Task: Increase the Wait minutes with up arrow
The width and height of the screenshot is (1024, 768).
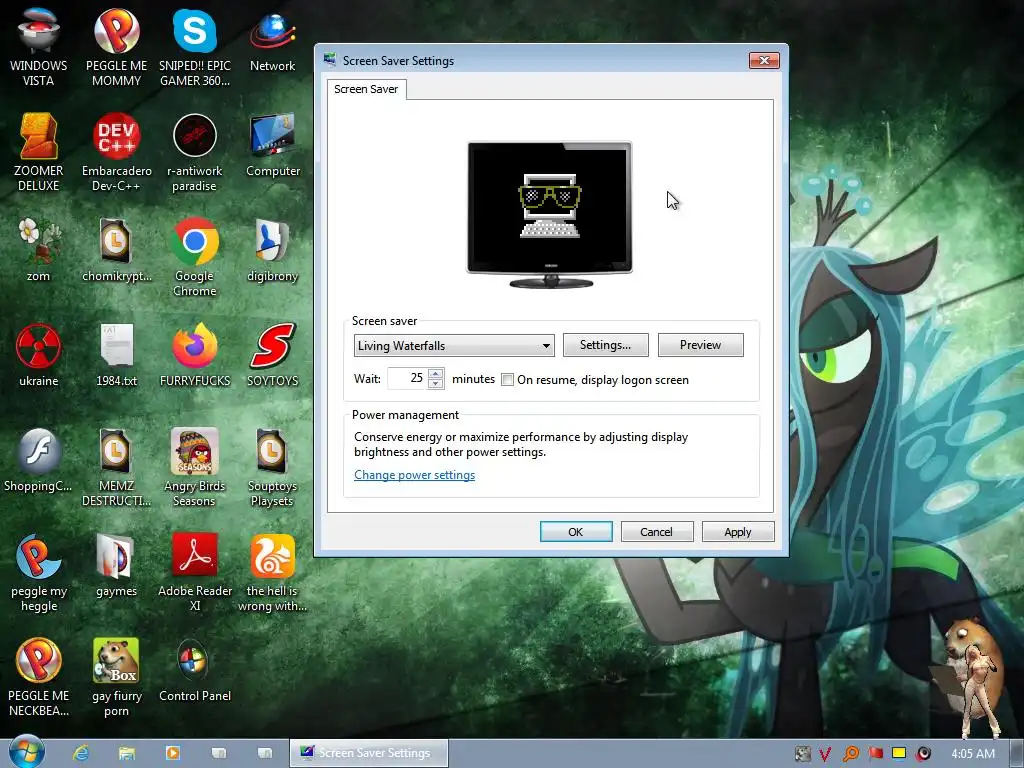Action: tap(436, 374)
